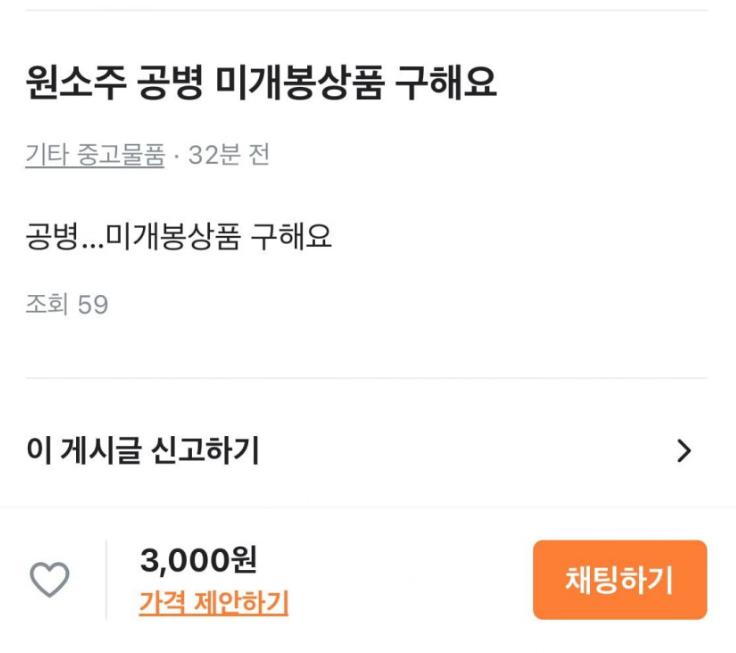Image resolution: width=736 pixels, height=653 pixels.
Task: Click the top divider above the post title
Action: click(366, 11)
